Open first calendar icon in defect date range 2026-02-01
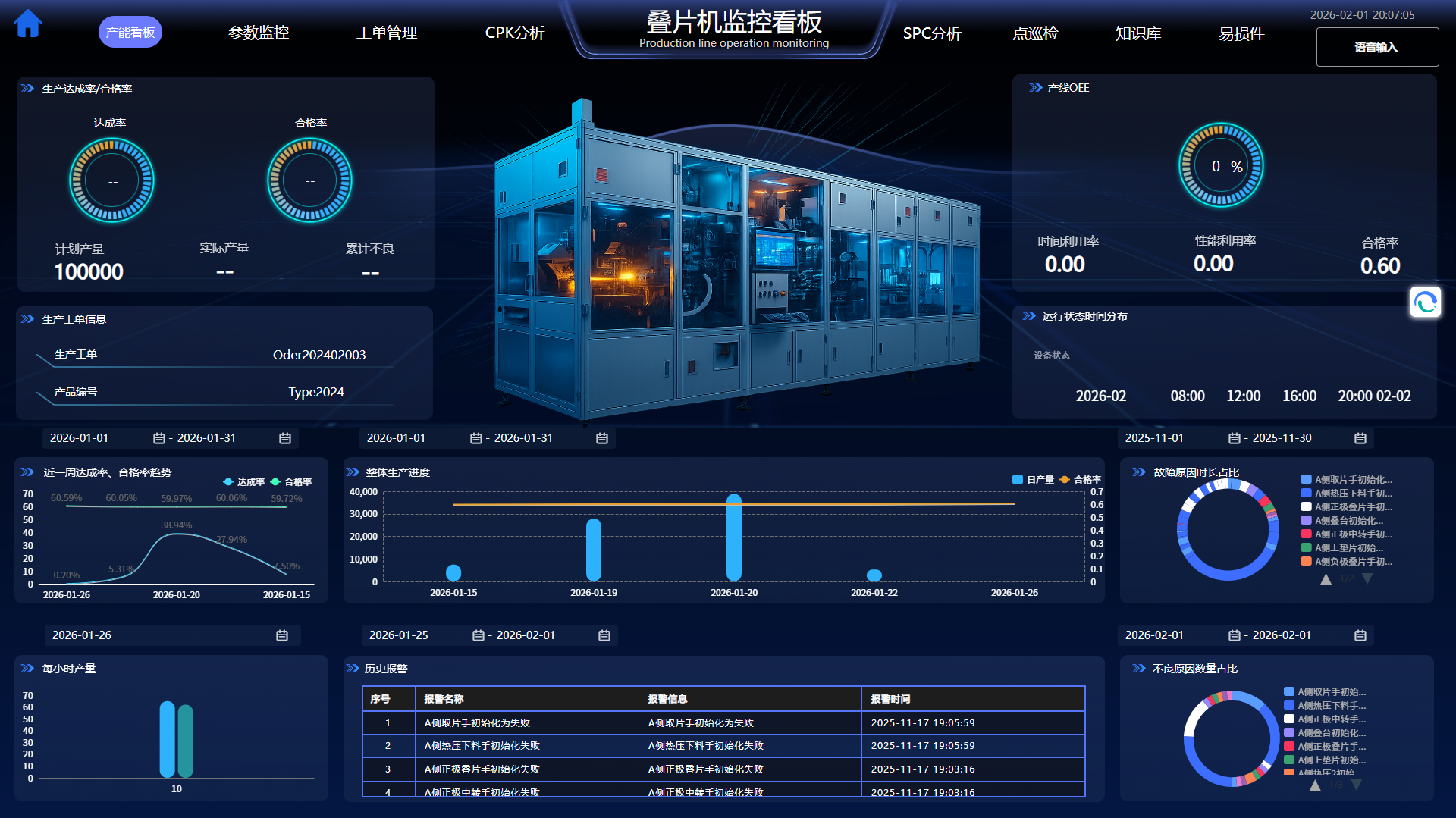This screenshot has height=818, width=1456. point(1234,635)
